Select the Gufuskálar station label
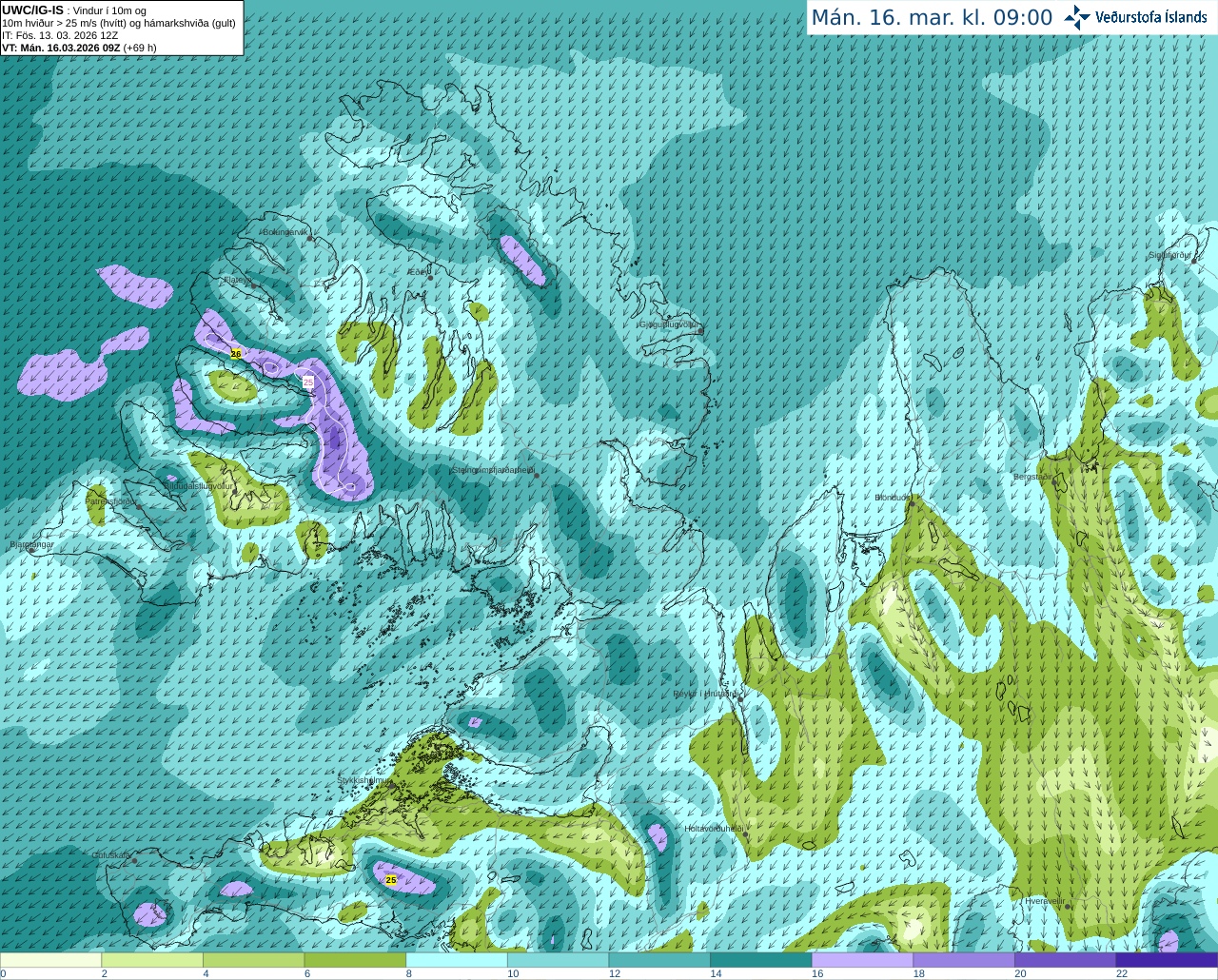 [x=111, y=855]
